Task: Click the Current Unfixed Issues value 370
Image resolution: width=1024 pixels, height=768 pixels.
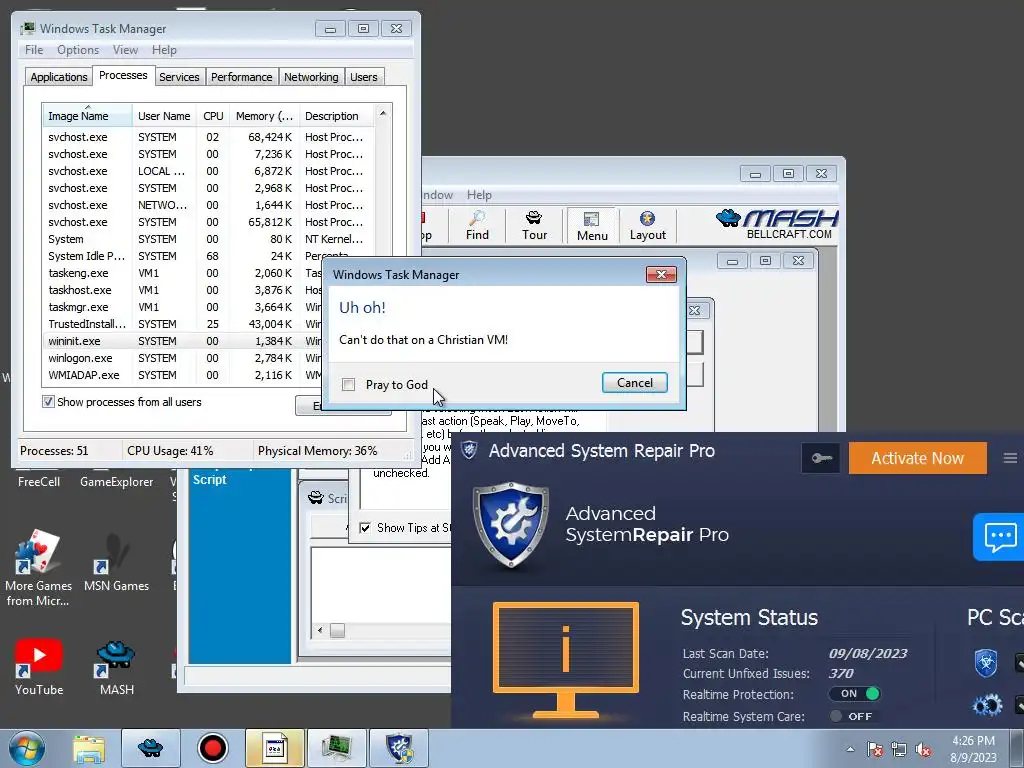Action: pyautogui.click(x=841, y=673)
